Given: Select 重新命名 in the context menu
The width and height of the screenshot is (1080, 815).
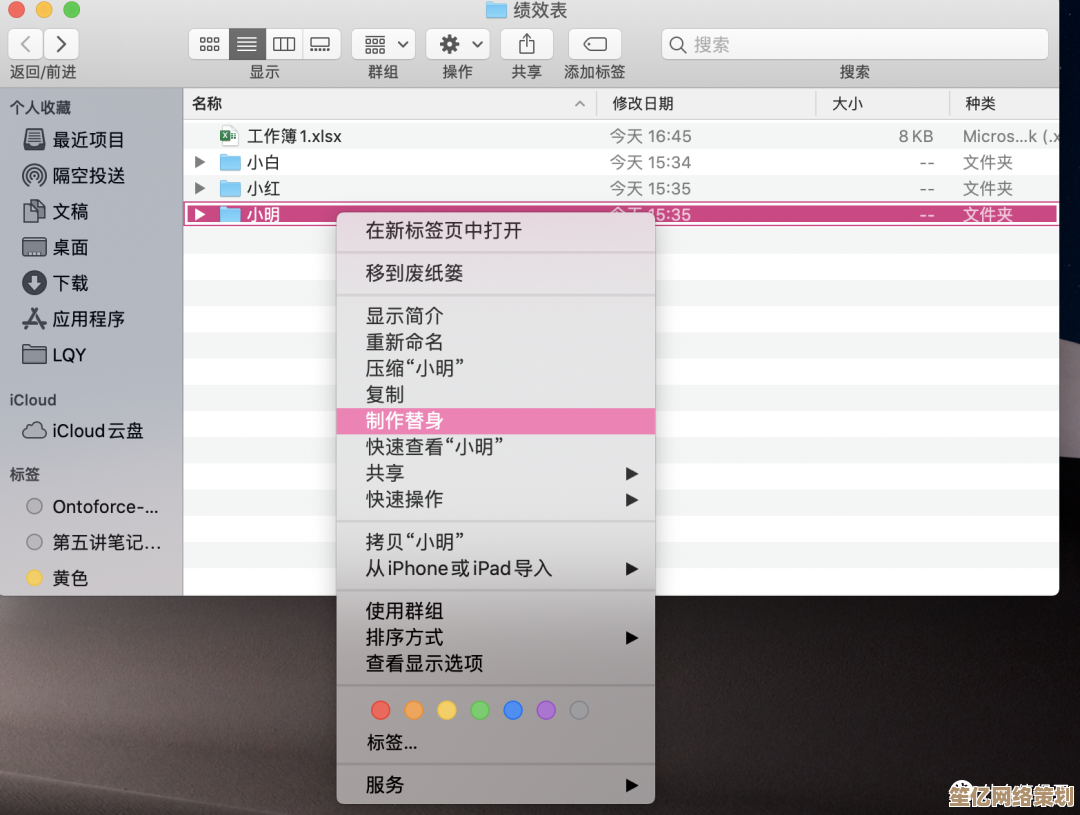Looking at the screenshot, I should click(x=404, y=342).
